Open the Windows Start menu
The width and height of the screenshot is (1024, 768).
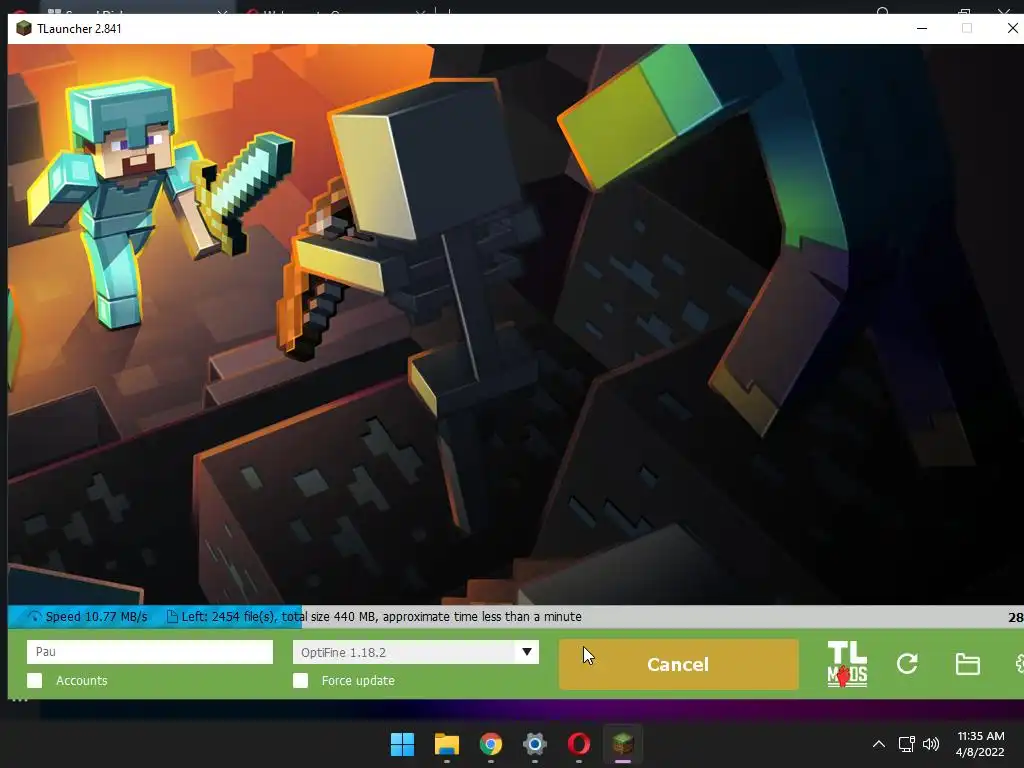[x=402, y=744]
